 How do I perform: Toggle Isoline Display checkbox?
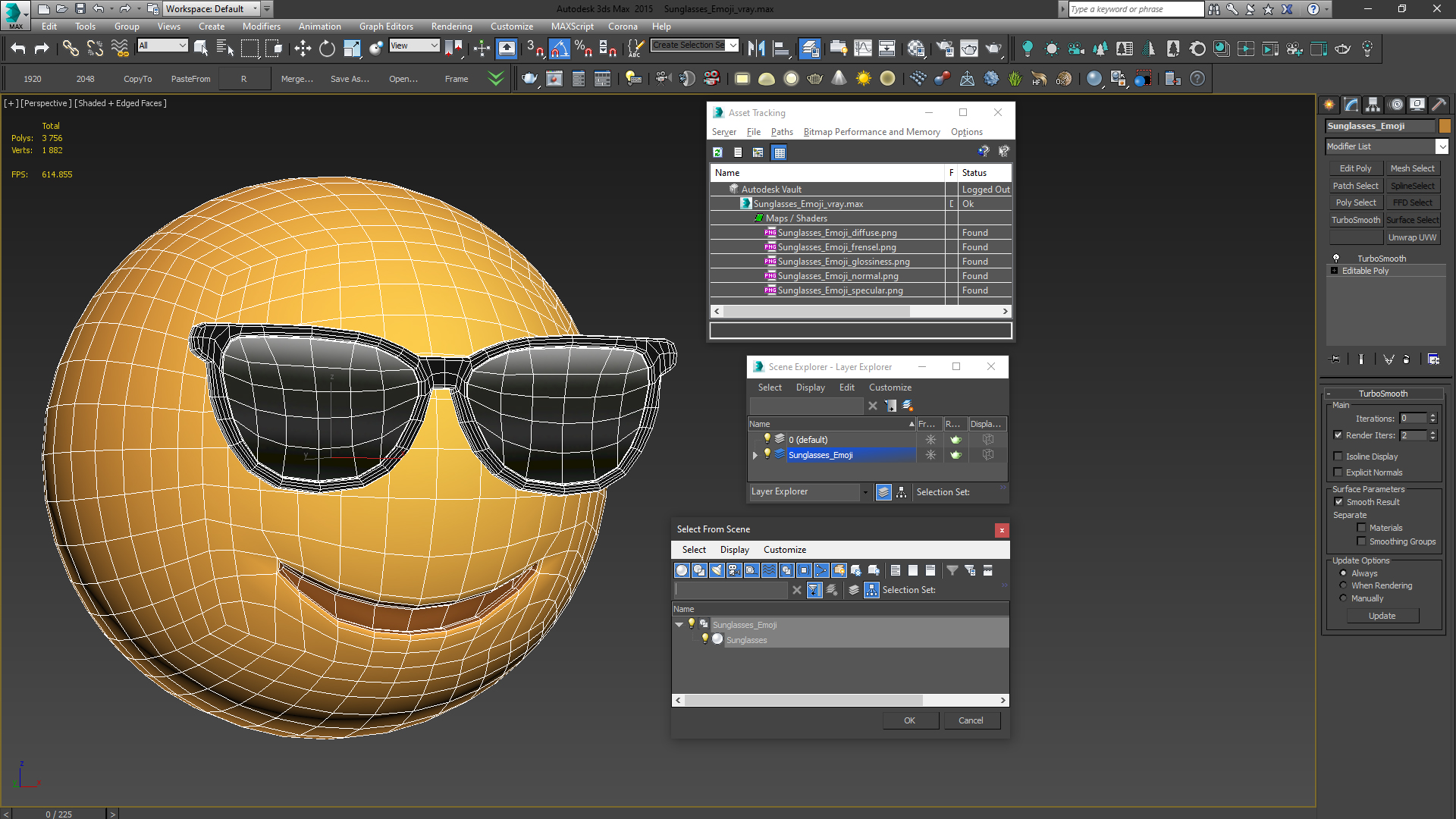[1338, 456]
